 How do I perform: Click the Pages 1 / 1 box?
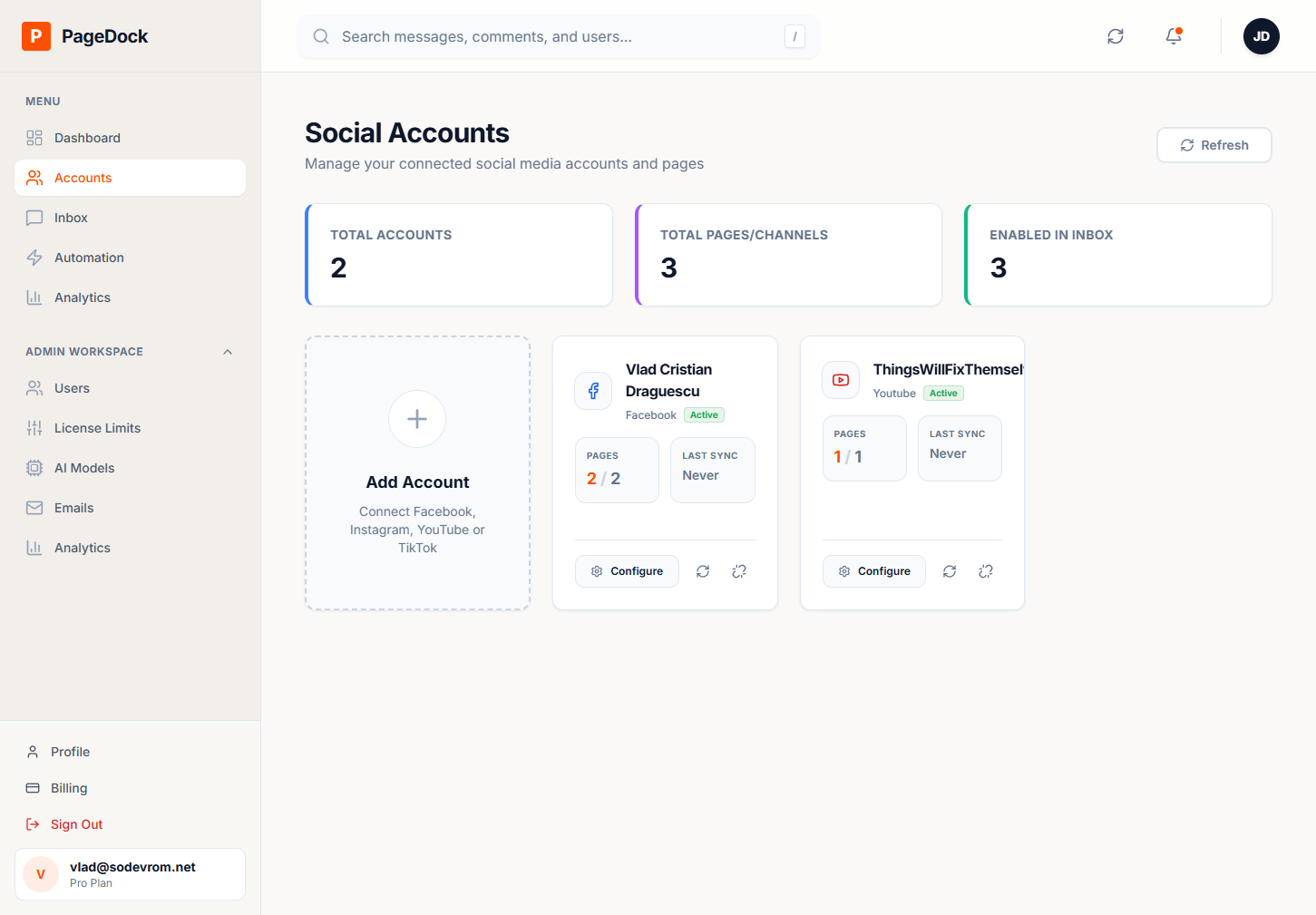pyautogui.click(x=864, y=448)
